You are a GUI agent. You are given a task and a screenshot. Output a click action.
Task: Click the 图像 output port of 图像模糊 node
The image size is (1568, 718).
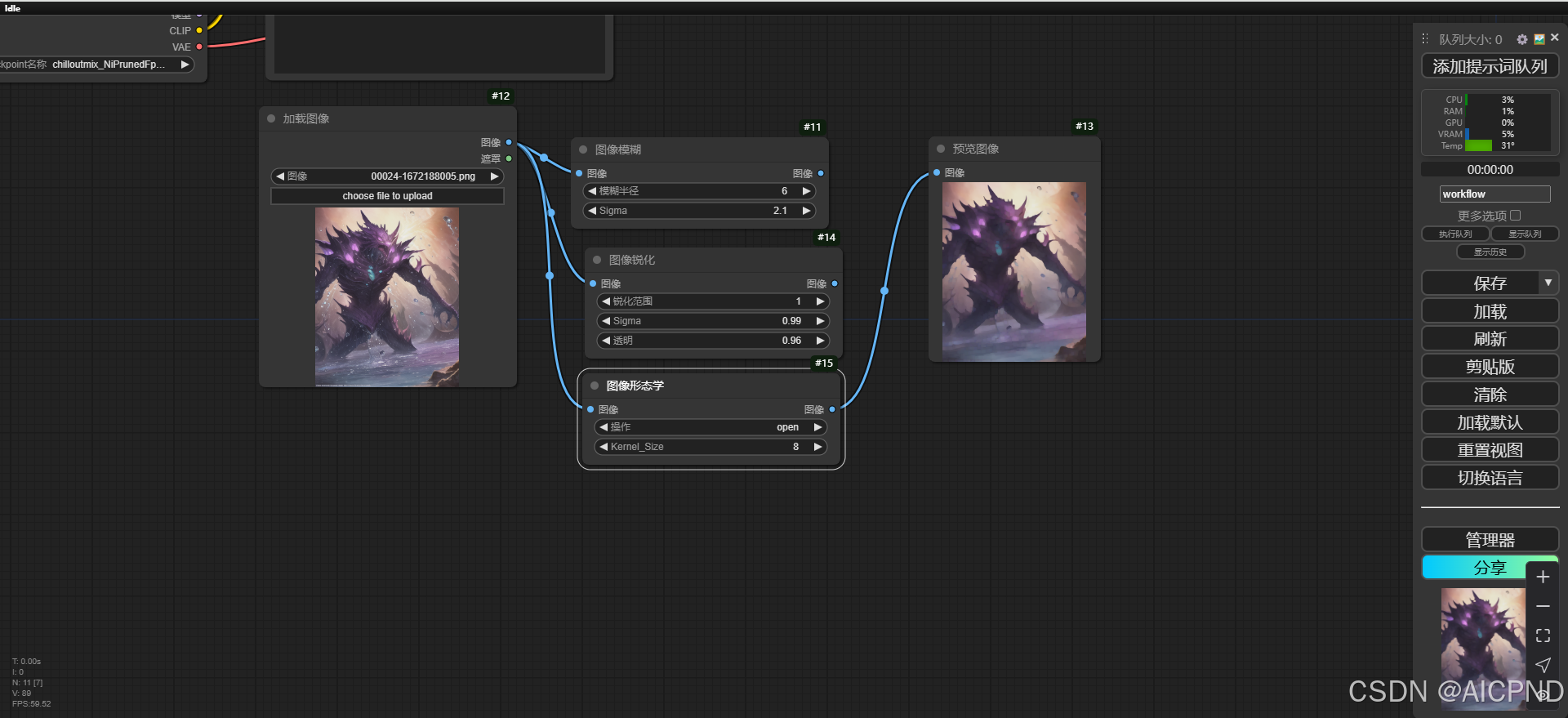[821, 173]
